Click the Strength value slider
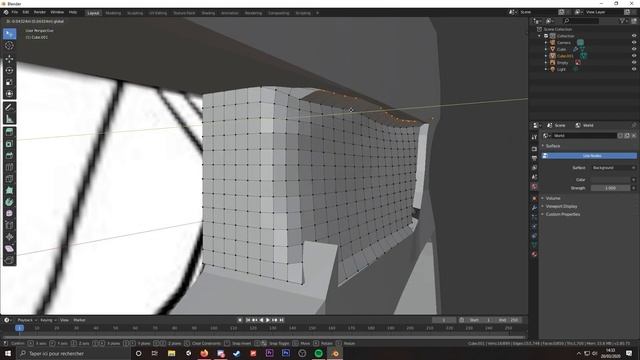 click(x=610, y=188)
